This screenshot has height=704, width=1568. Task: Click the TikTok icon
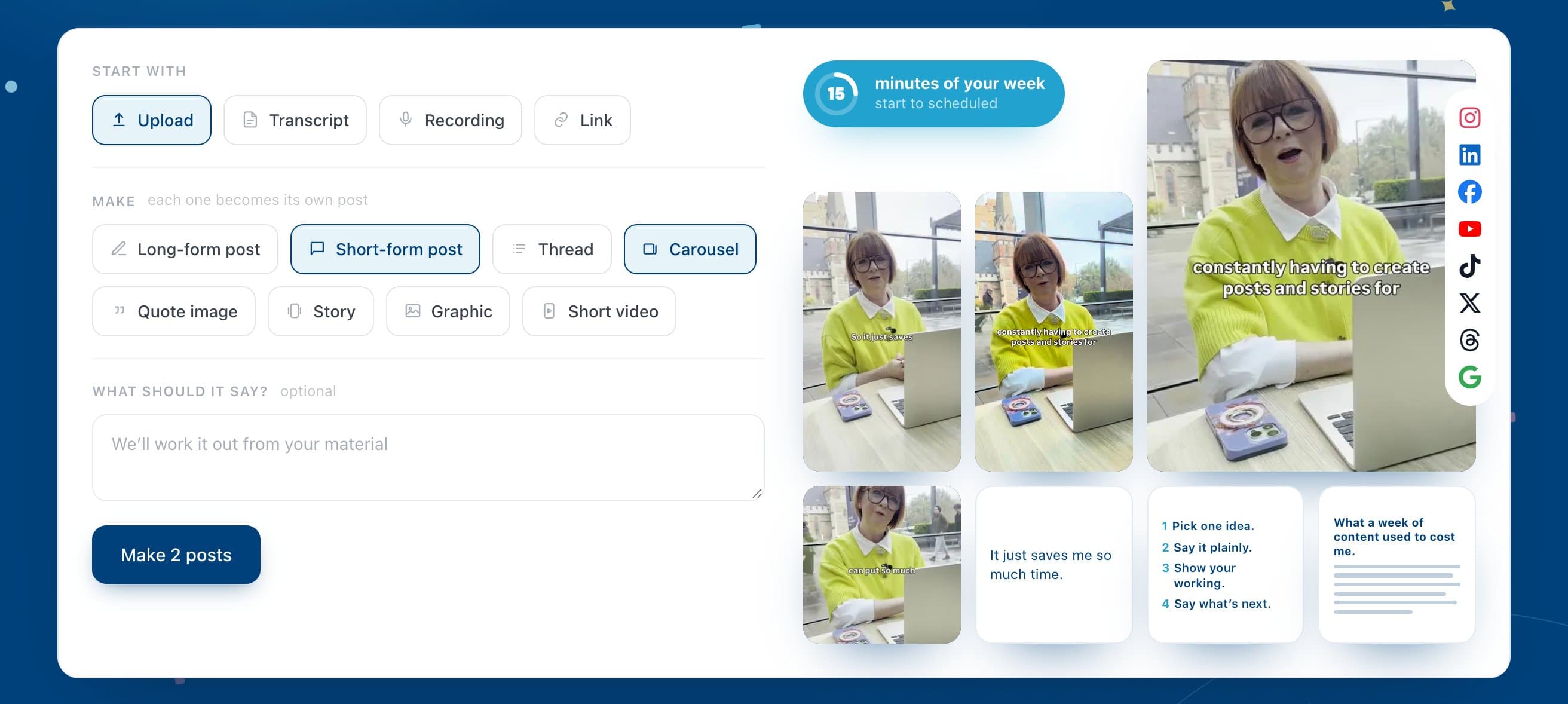pos(1469,266)
